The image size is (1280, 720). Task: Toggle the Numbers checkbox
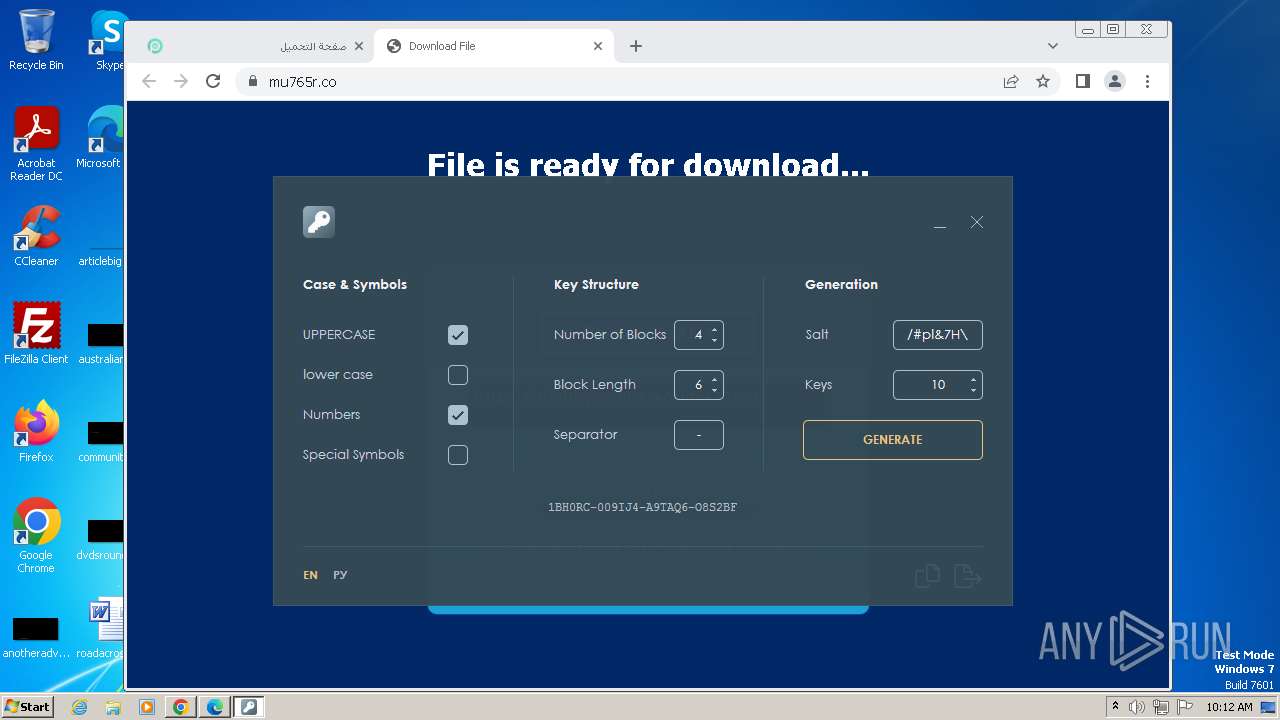click(x=458, y=415)
